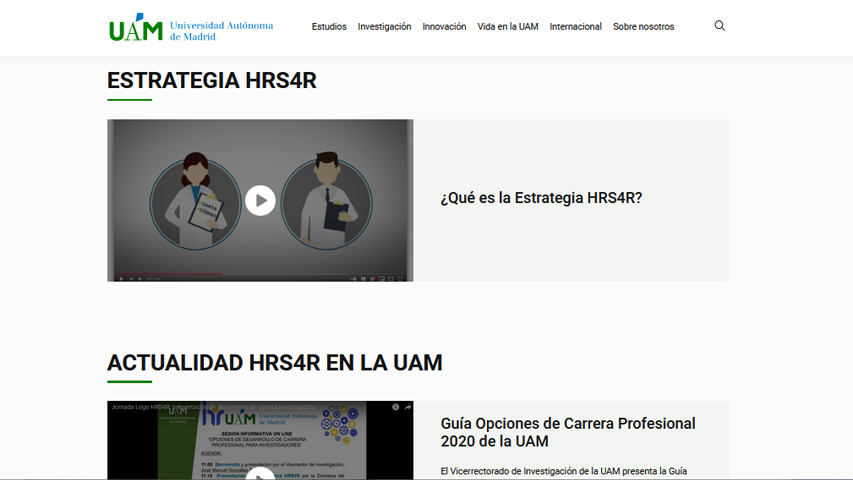Viewport: 853px width, 480px height.
Task: Click the Jornada Logo HRS4R video title
Action: (213, 407)
